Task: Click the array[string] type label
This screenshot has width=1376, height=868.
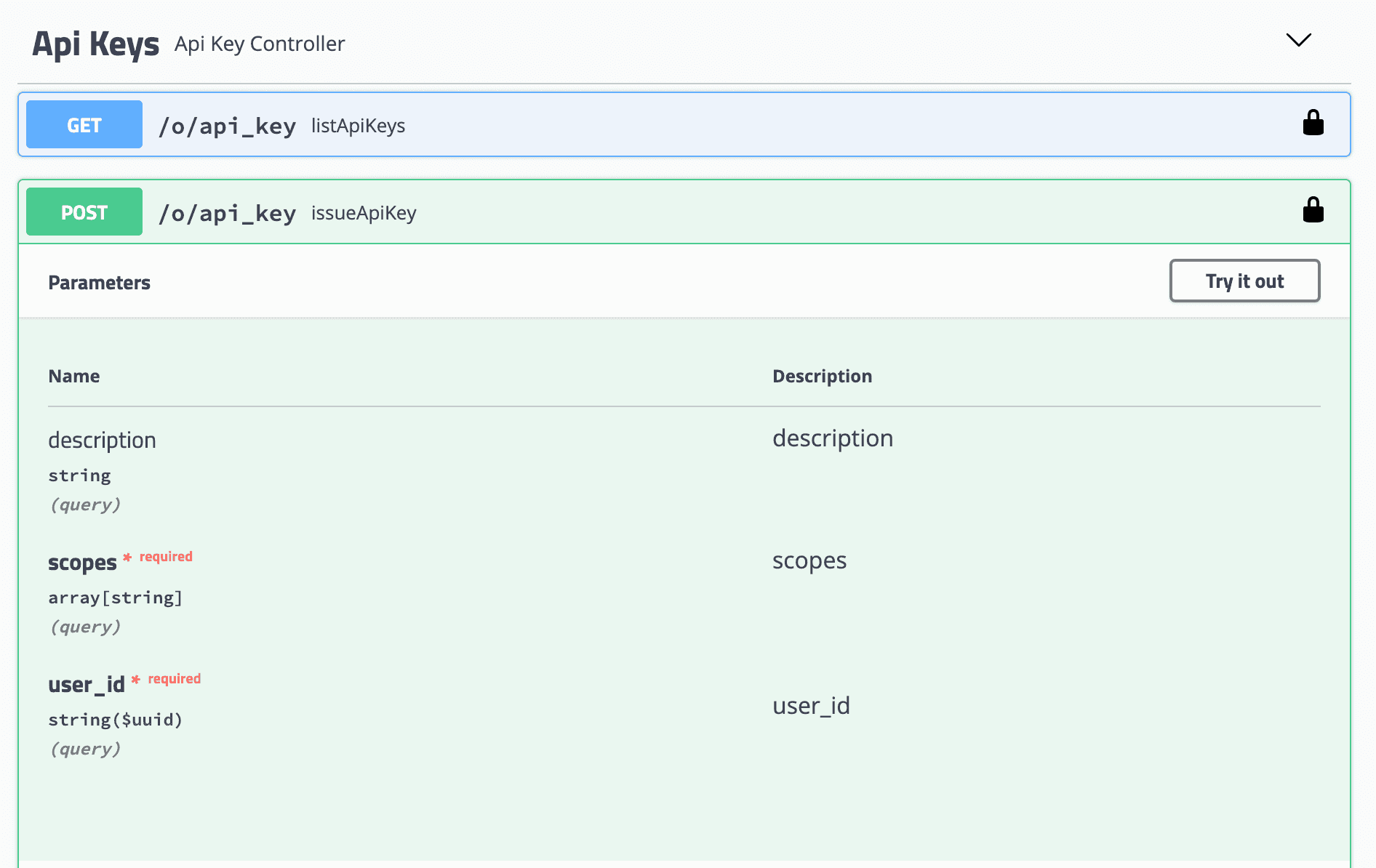Action: pyautogui.click(x=115, y=598)
